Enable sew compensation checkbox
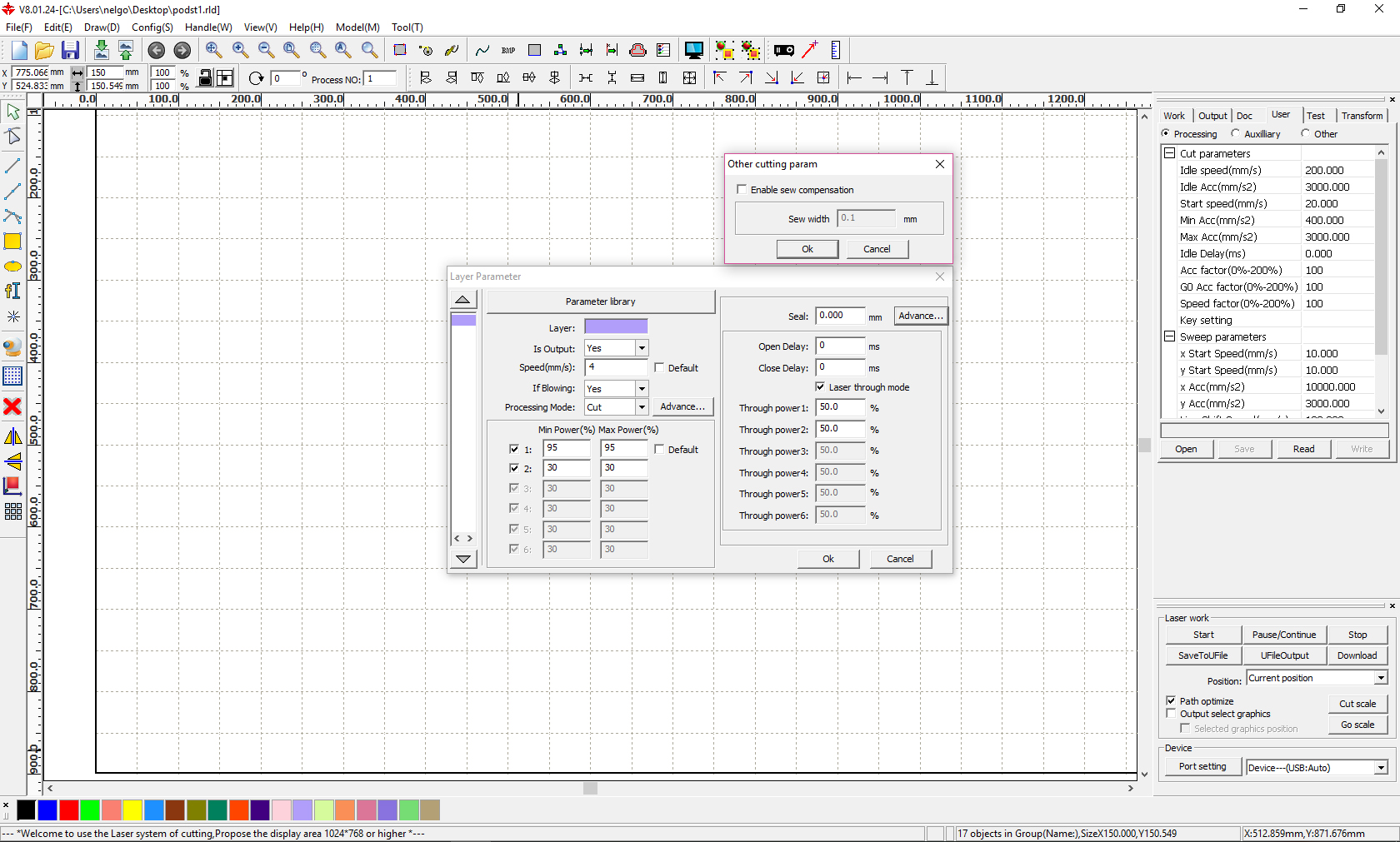 click(742, 190)
